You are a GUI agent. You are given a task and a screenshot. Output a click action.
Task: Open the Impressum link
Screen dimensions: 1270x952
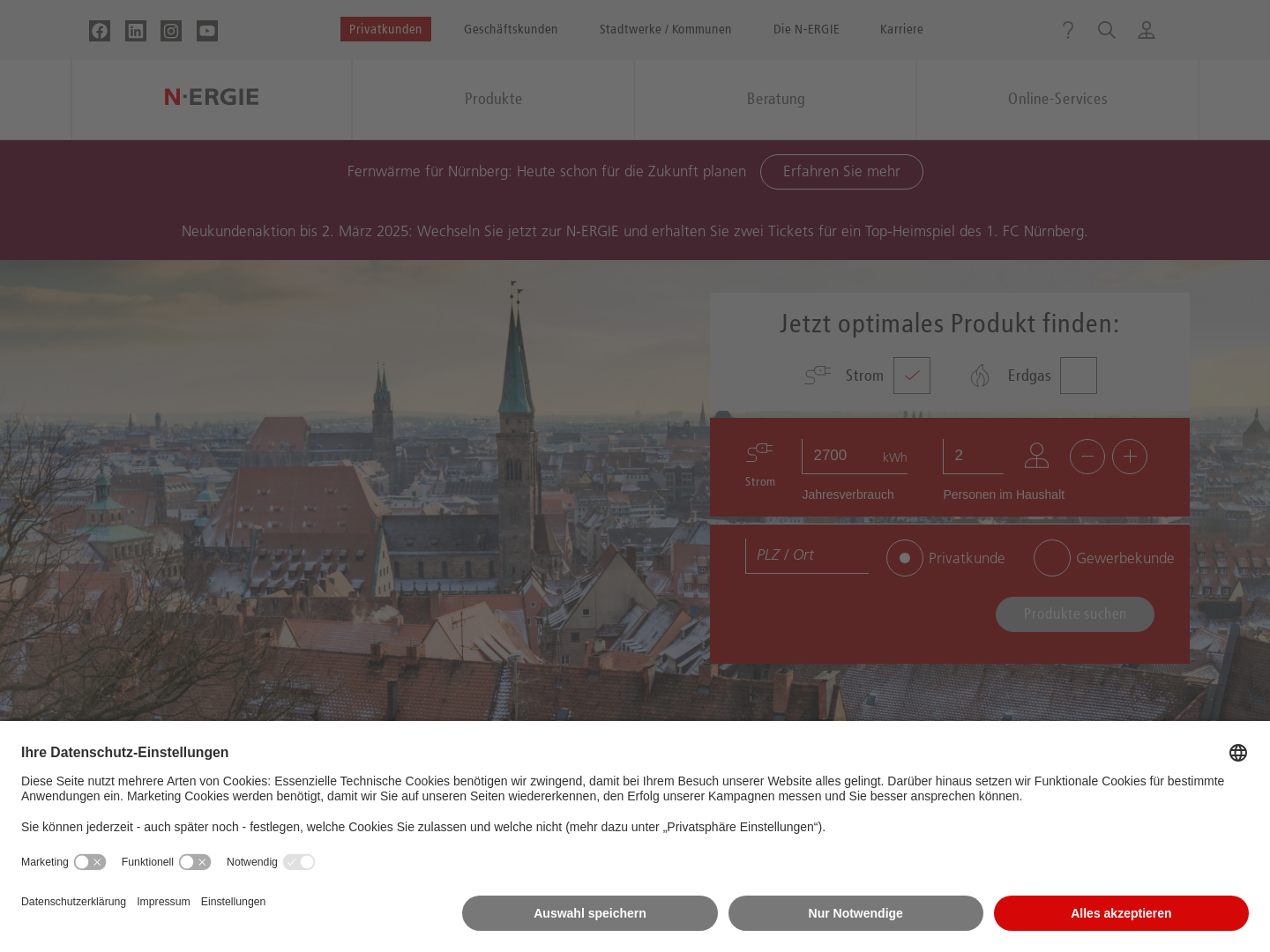[163, 902]
